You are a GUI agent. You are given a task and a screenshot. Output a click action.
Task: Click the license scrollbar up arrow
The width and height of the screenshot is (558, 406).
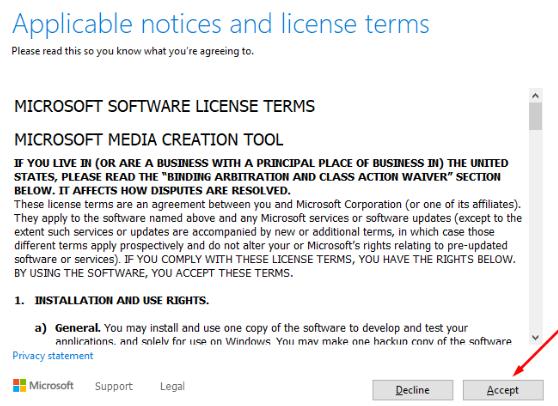coord(535,96)
